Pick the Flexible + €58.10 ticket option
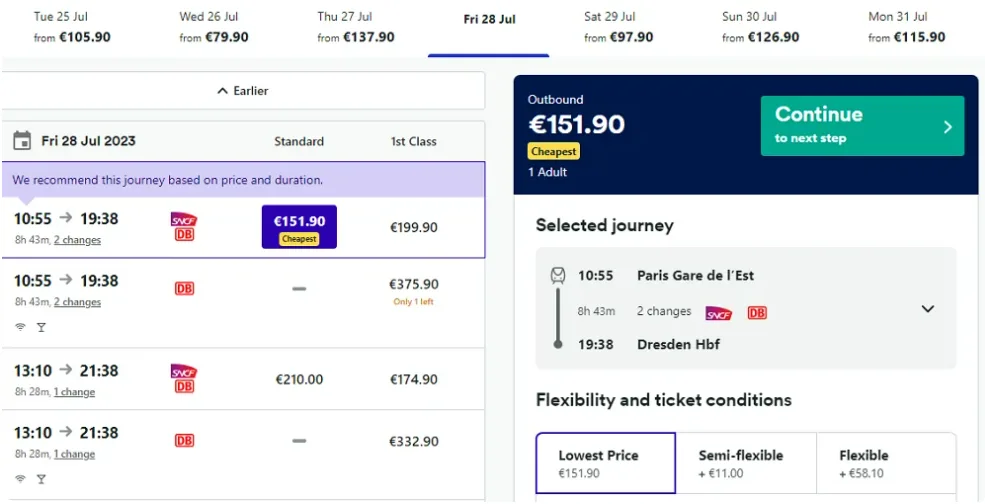The width and height of the screenshot is (985, 504). (886, 463)
